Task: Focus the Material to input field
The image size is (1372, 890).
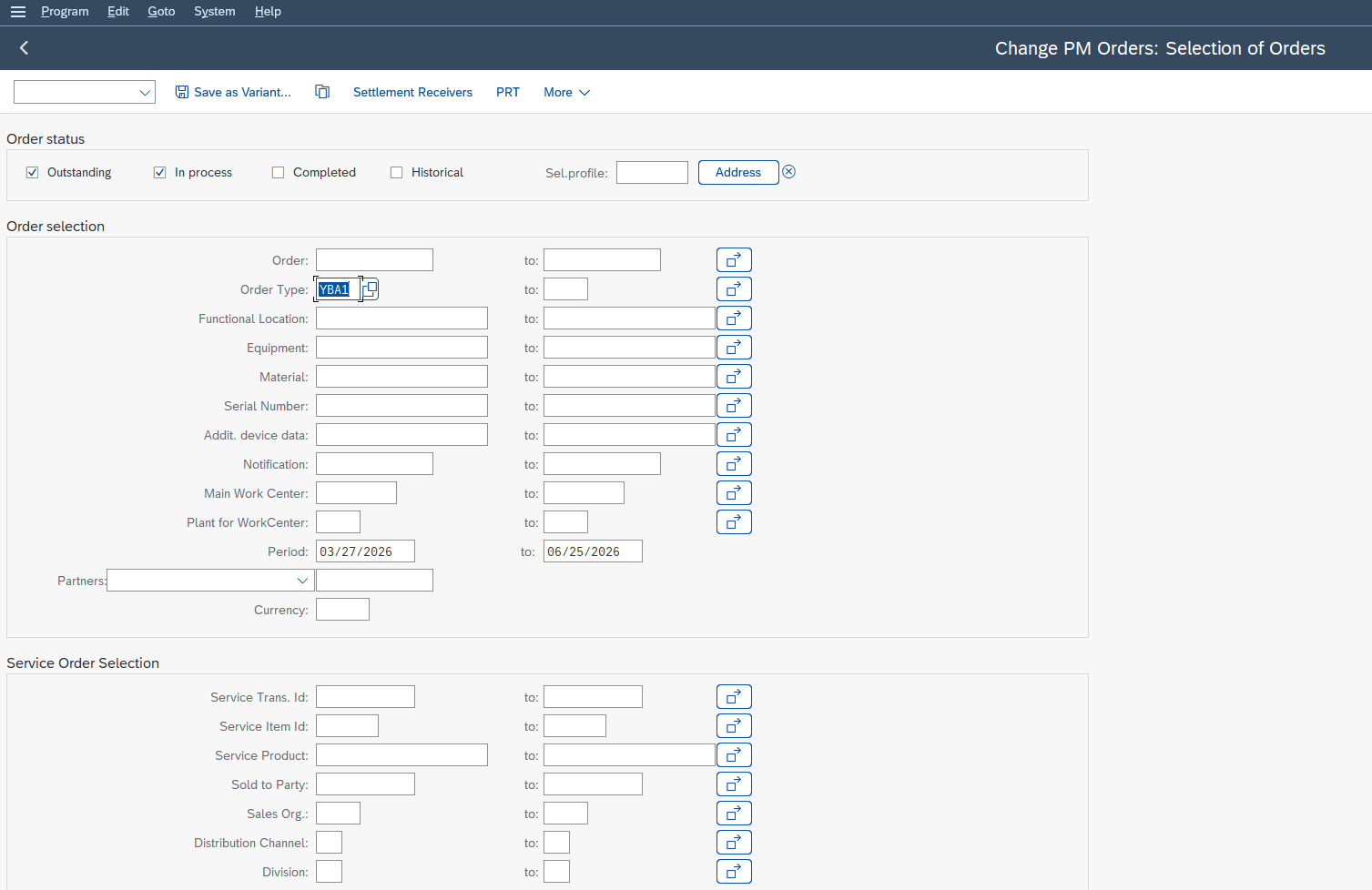Action: pyautogui.click(x=629, y=377)
